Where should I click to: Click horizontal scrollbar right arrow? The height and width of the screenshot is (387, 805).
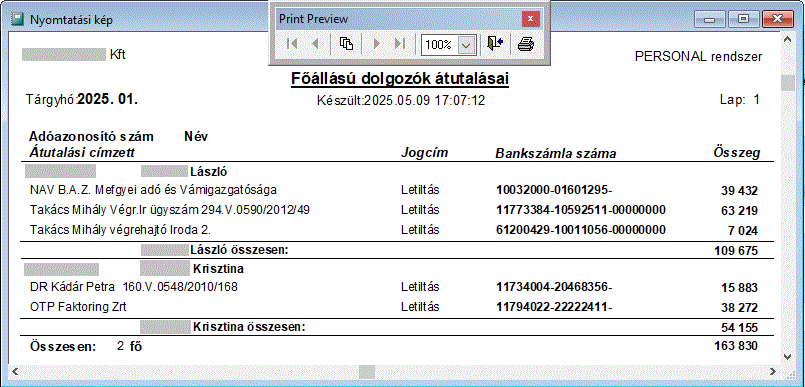[x=774, y=371]
